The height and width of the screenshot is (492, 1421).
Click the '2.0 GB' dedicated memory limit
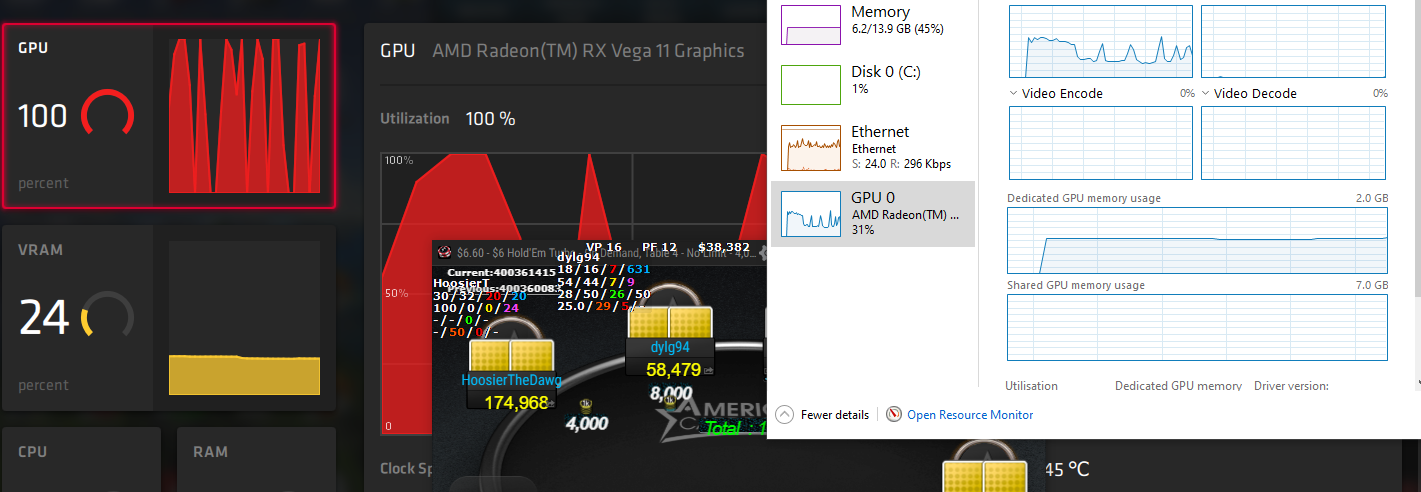(1373, 198)
